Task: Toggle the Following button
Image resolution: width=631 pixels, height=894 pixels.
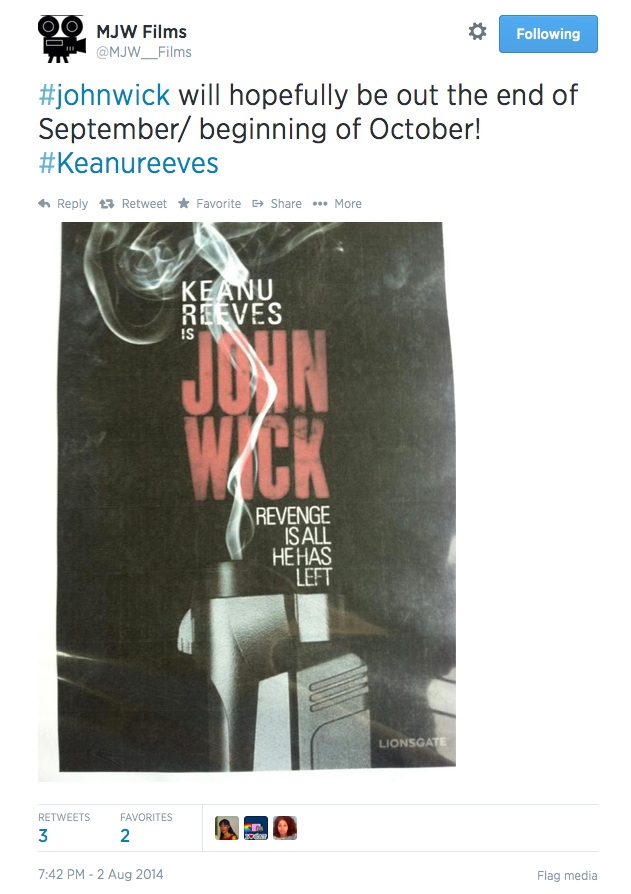Action: [x=548, y=34]
